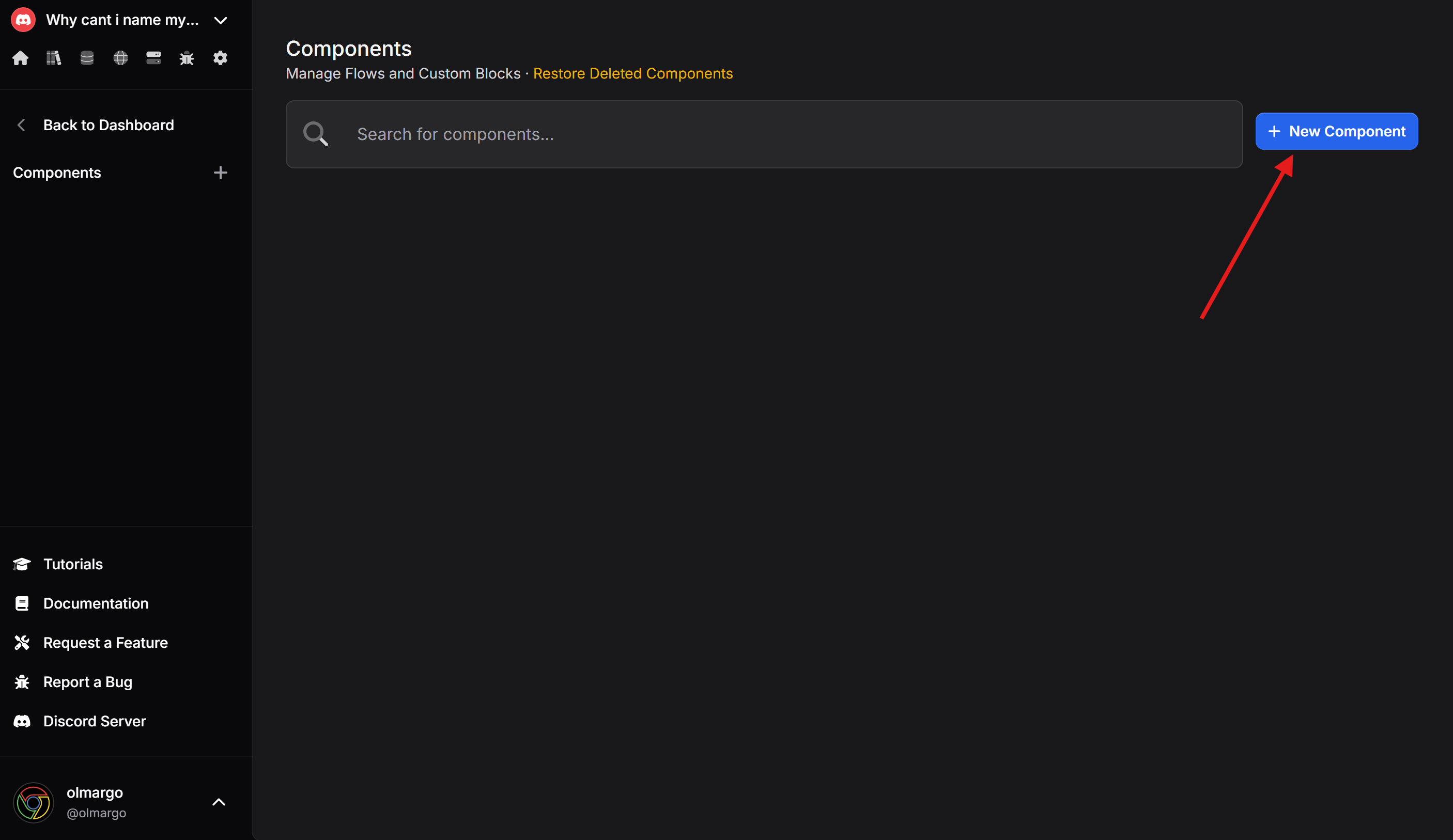Open Report a Bug

[88, 681]
